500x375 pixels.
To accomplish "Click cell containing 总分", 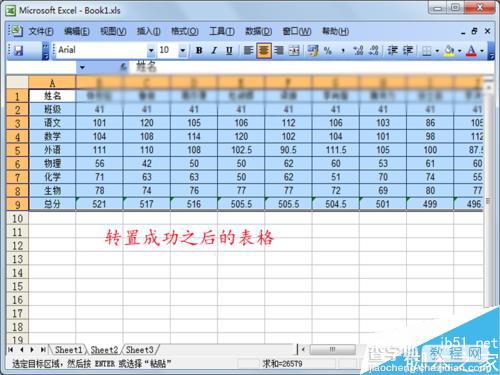I will click(x=52, y=204).
